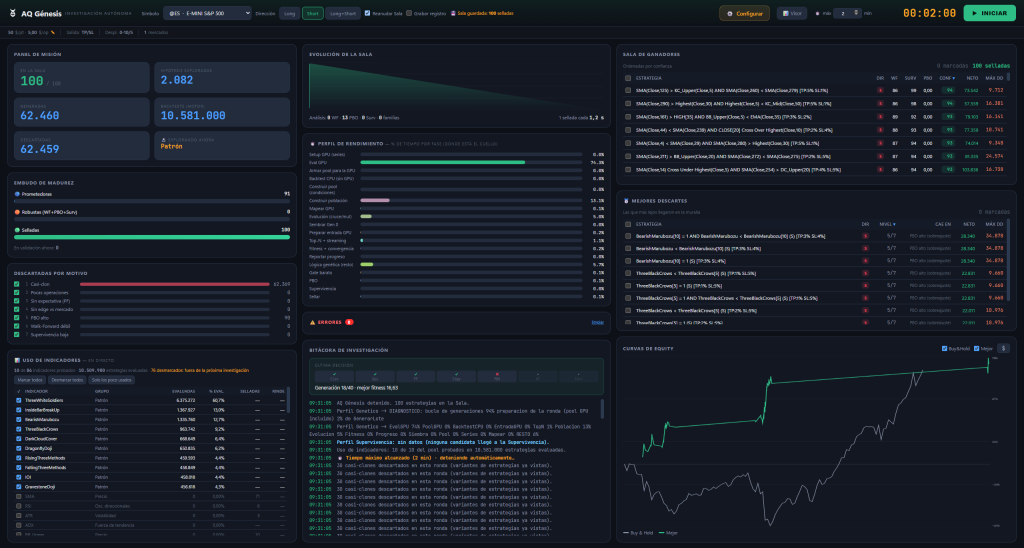The width and height of the screenshot is (1024, 548).
Task: Check the RSI indicator checkbox
Action: coord(18,506)
